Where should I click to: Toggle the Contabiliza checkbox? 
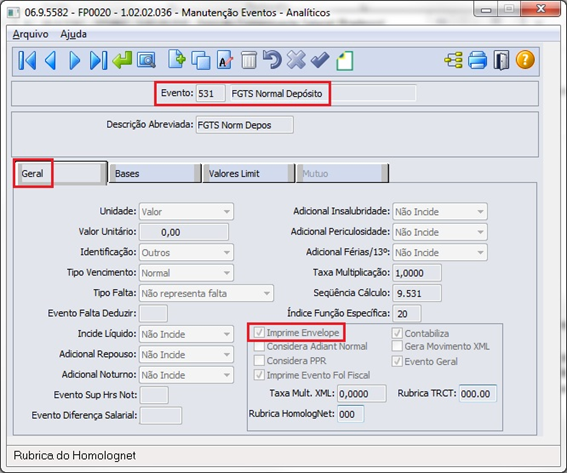(397, 333)
